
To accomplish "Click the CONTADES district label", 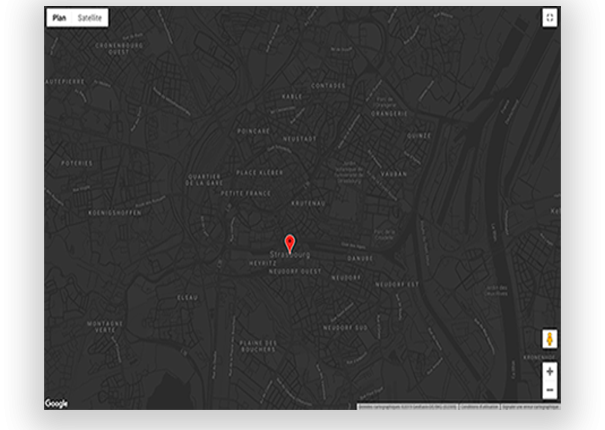I will click(x=328, y=86).
